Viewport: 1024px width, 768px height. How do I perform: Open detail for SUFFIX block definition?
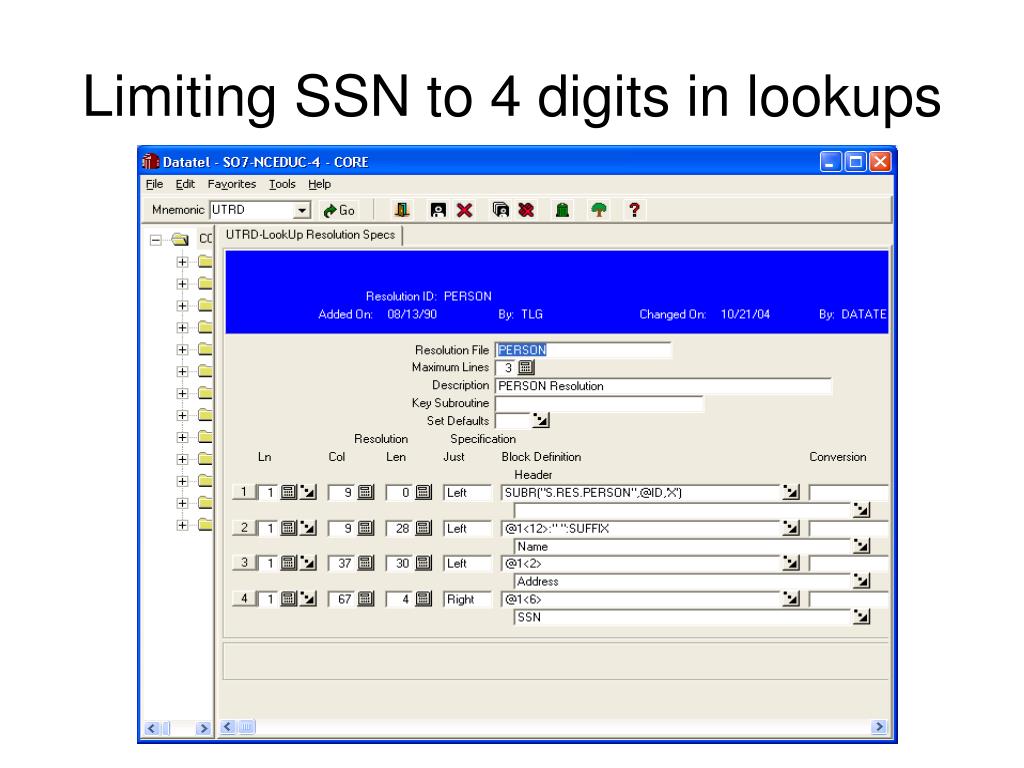(x=791, y=528)
